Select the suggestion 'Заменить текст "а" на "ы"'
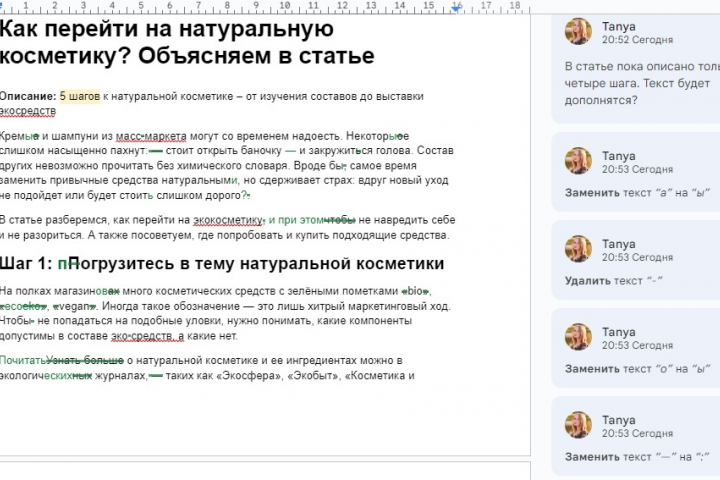 pyautogui.click(x=636, y=172)
